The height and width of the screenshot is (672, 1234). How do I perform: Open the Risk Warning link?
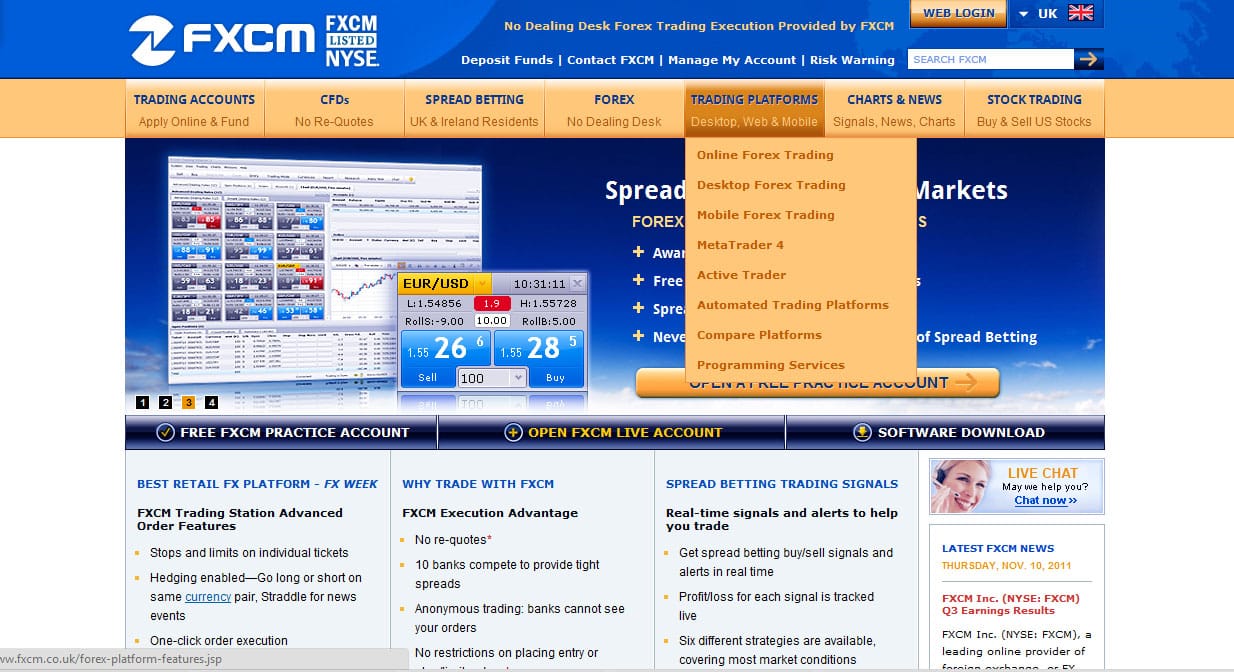tap(852, 60)
